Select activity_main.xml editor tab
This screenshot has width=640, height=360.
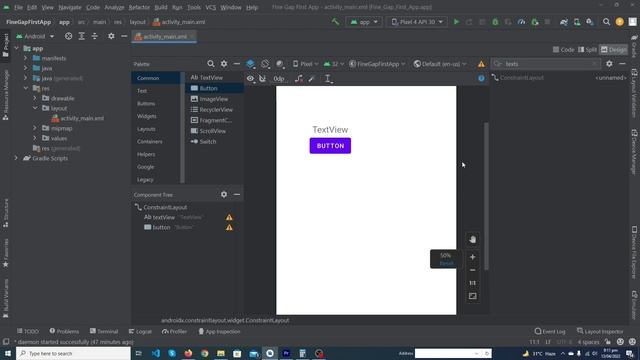click(x=164, y=36)
